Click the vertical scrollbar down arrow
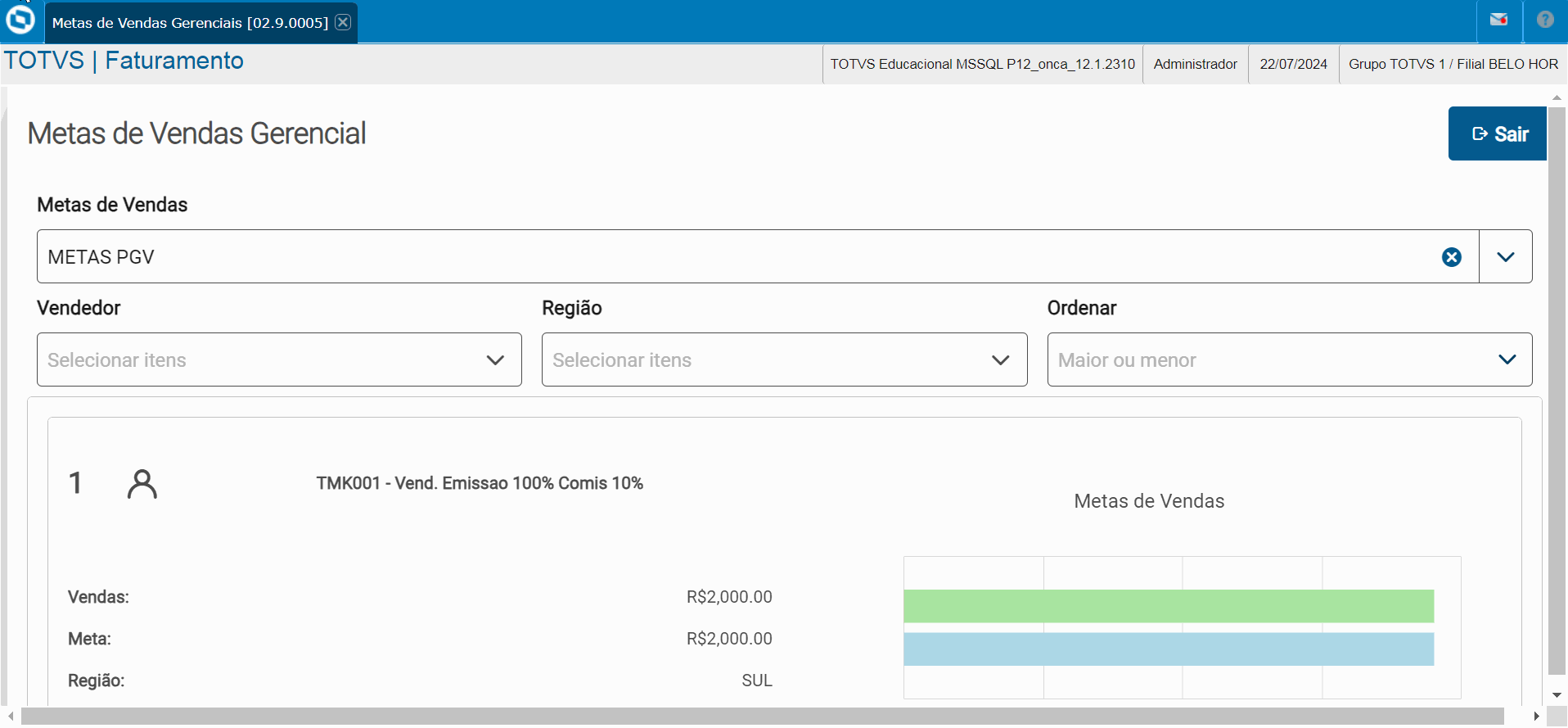The width and height of the screenshot is (1568, 728). pyautogui.click(x=1557, y=695)
